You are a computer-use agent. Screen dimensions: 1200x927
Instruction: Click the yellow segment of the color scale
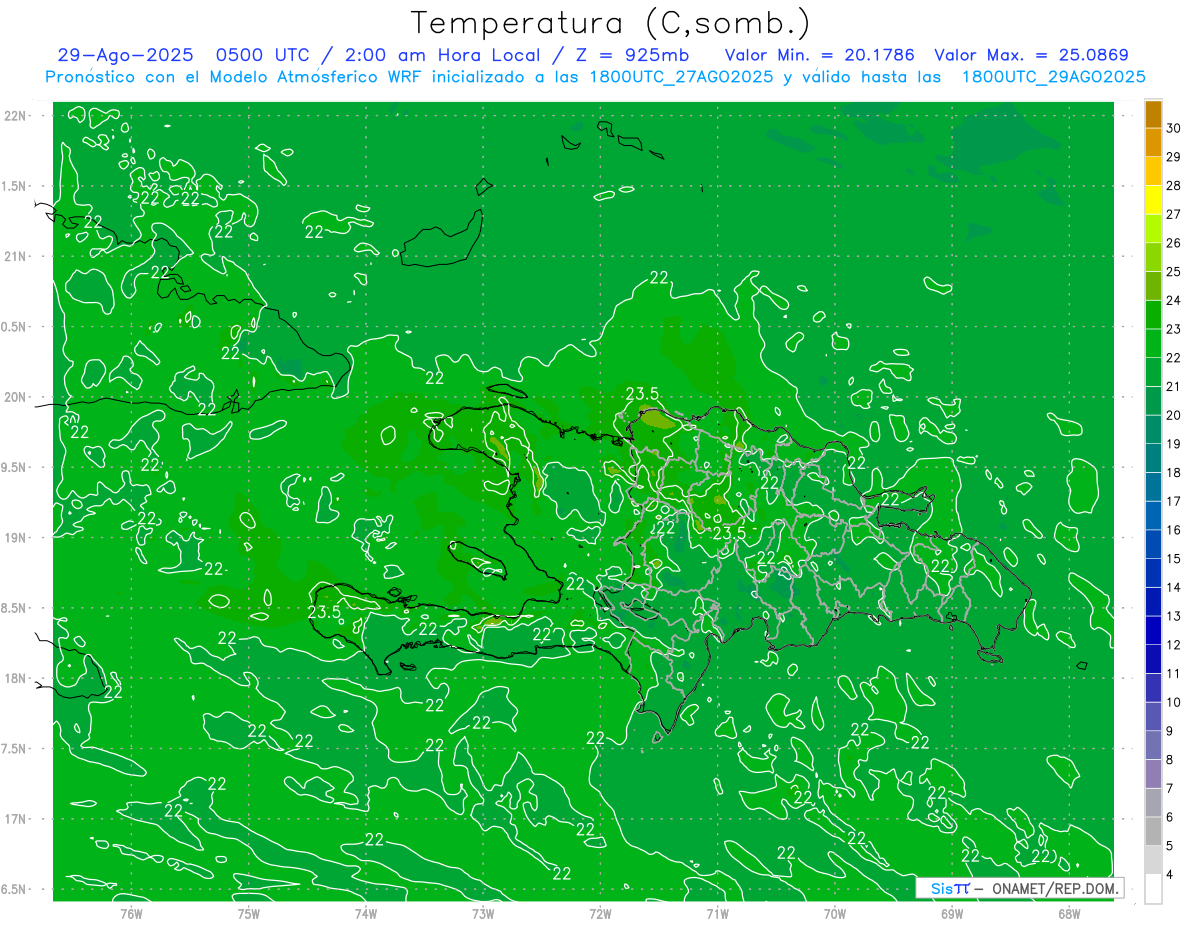tap(1153, 200)
